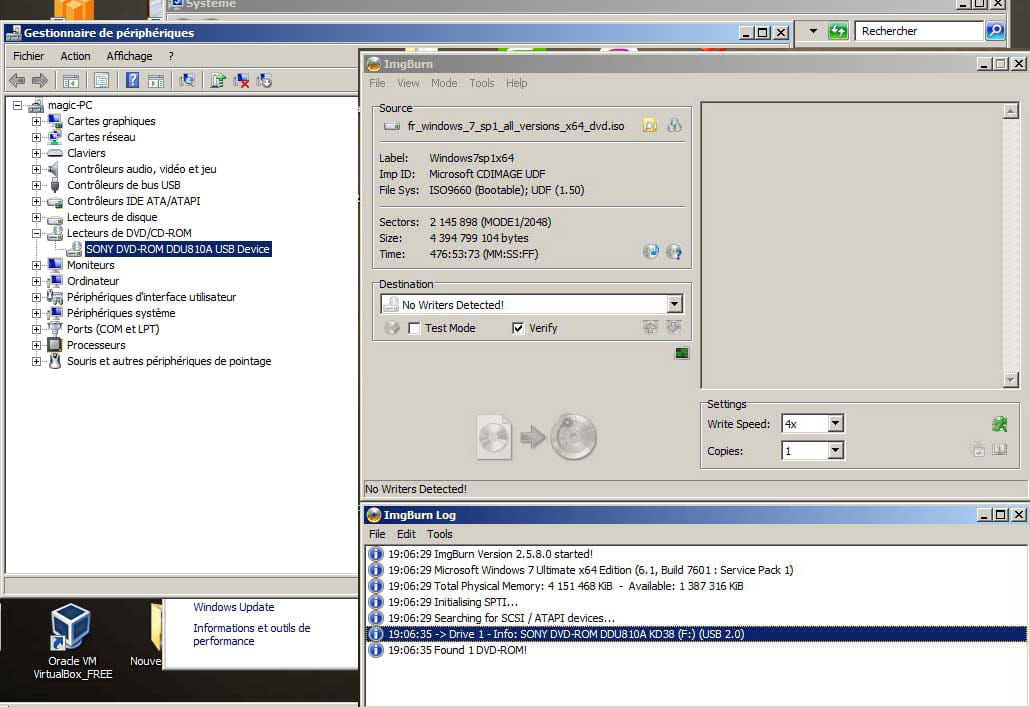Open the Tools menu in ImgBurn Log
This screenshot has height=707, width=1030.
click(x=439, y=534)
